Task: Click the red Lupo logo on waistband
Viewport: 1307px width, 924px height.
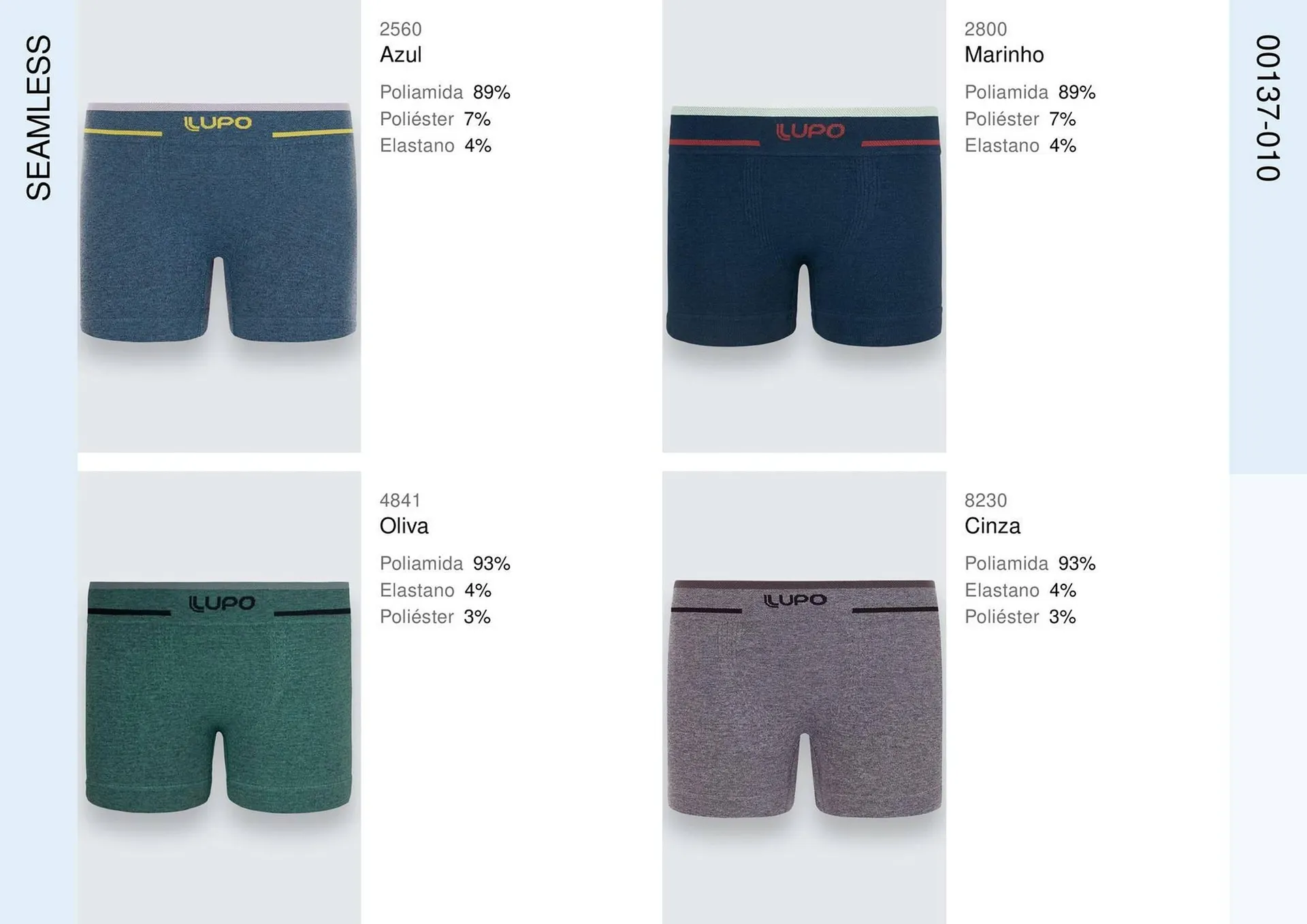Action: pyautogui.click(x=810, y=131)
